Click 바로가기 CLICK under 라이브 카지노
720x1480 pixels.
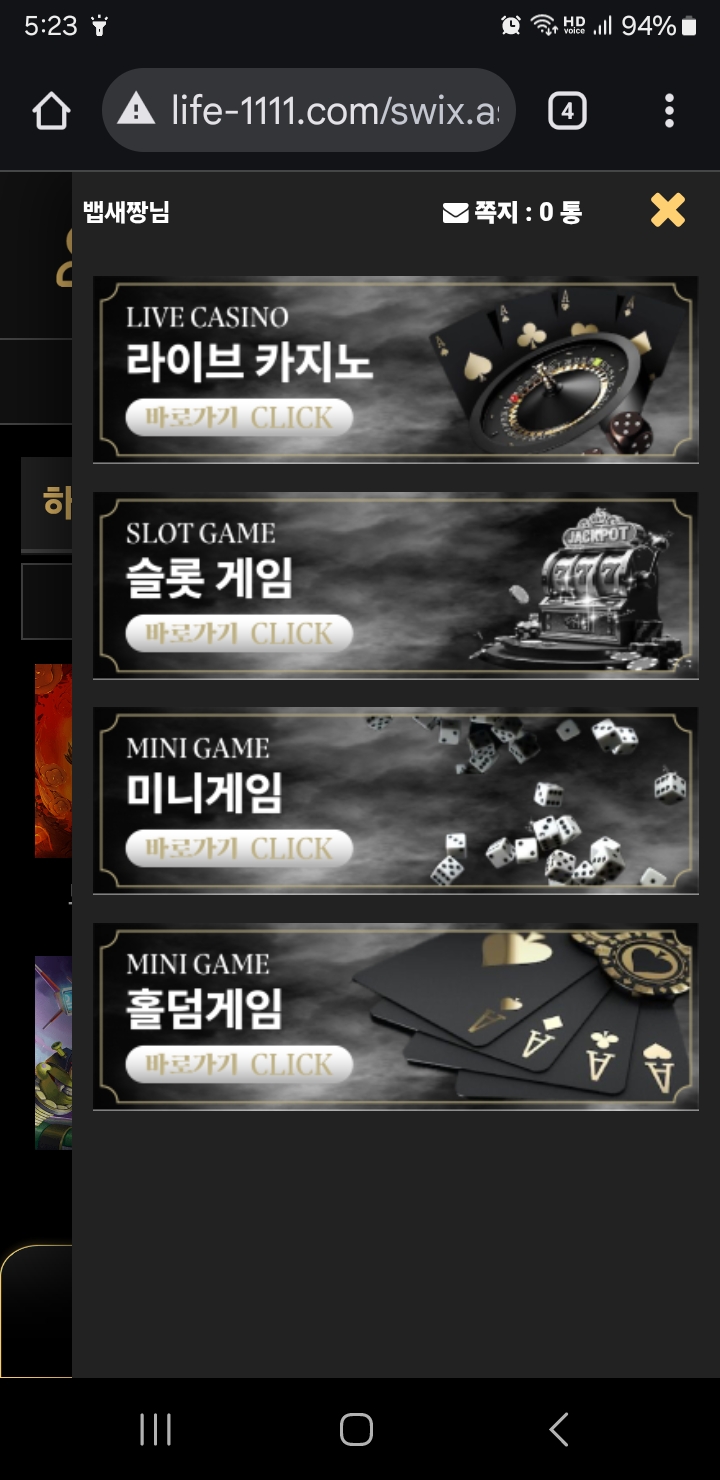click(x=239, y=417)
